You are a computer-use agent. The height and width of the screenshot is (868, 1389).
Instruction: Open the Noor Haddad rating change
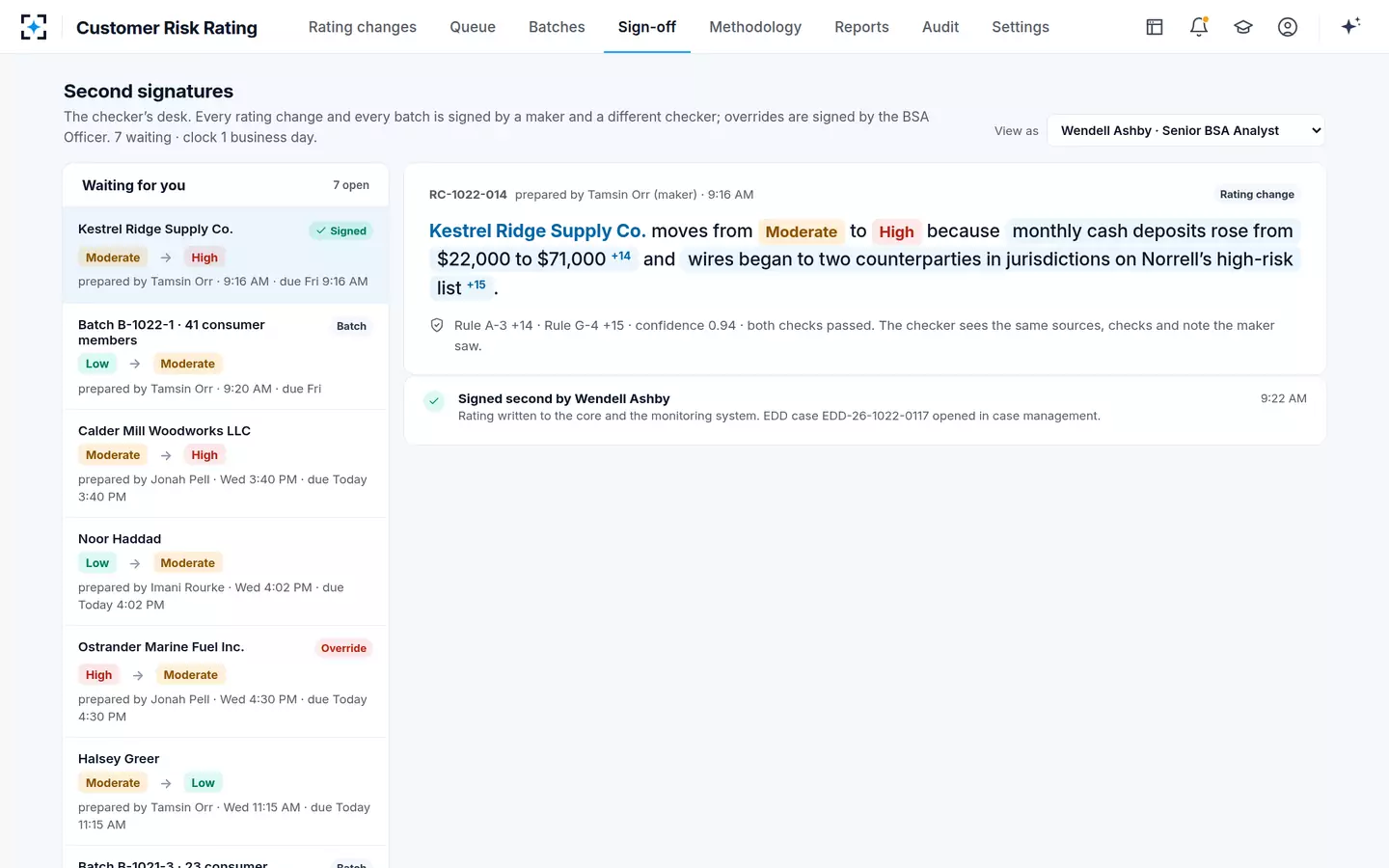(226, 572)
